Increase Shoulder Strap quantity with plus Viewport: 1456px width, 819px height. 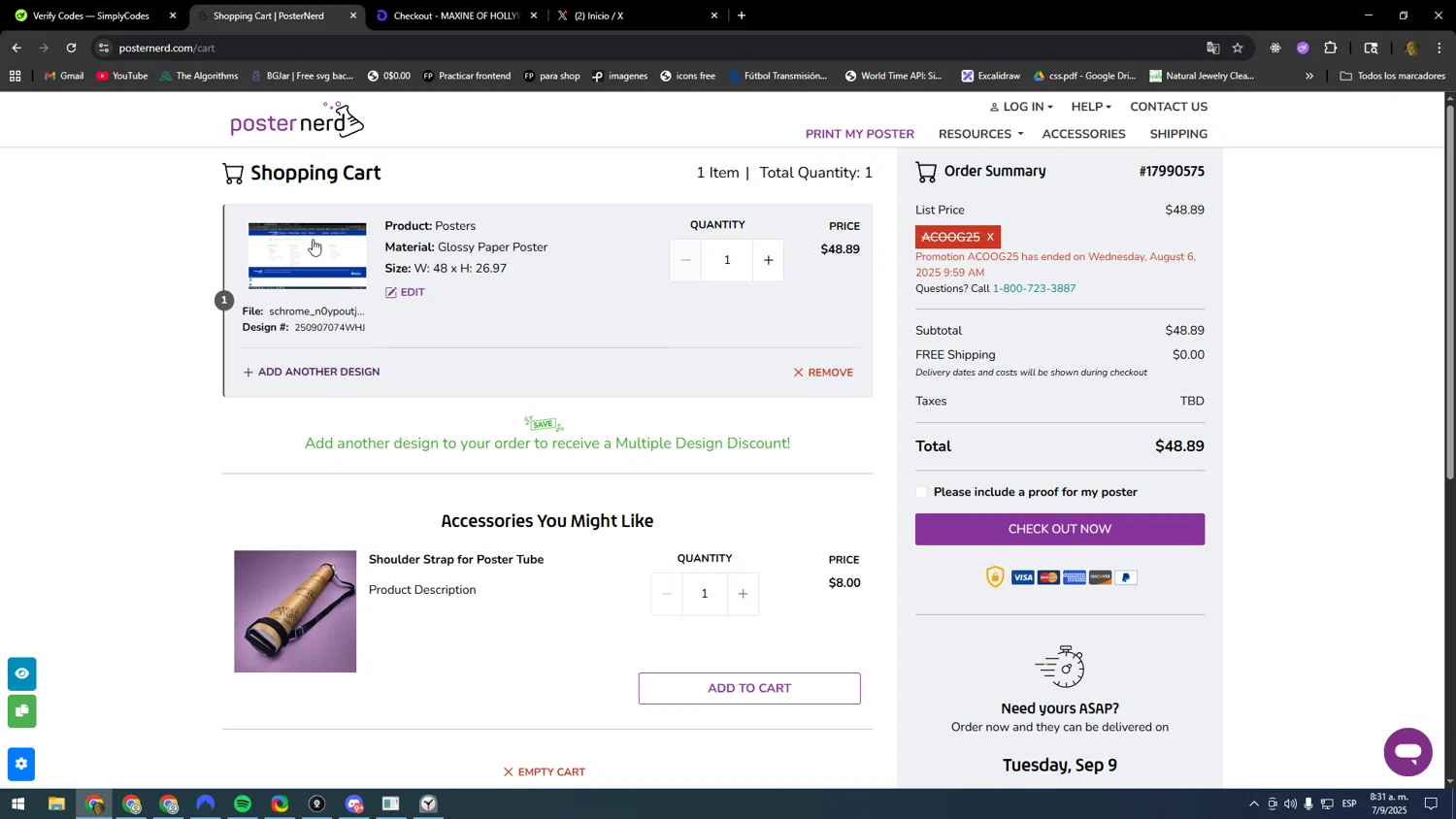click(x=743, y=594)
